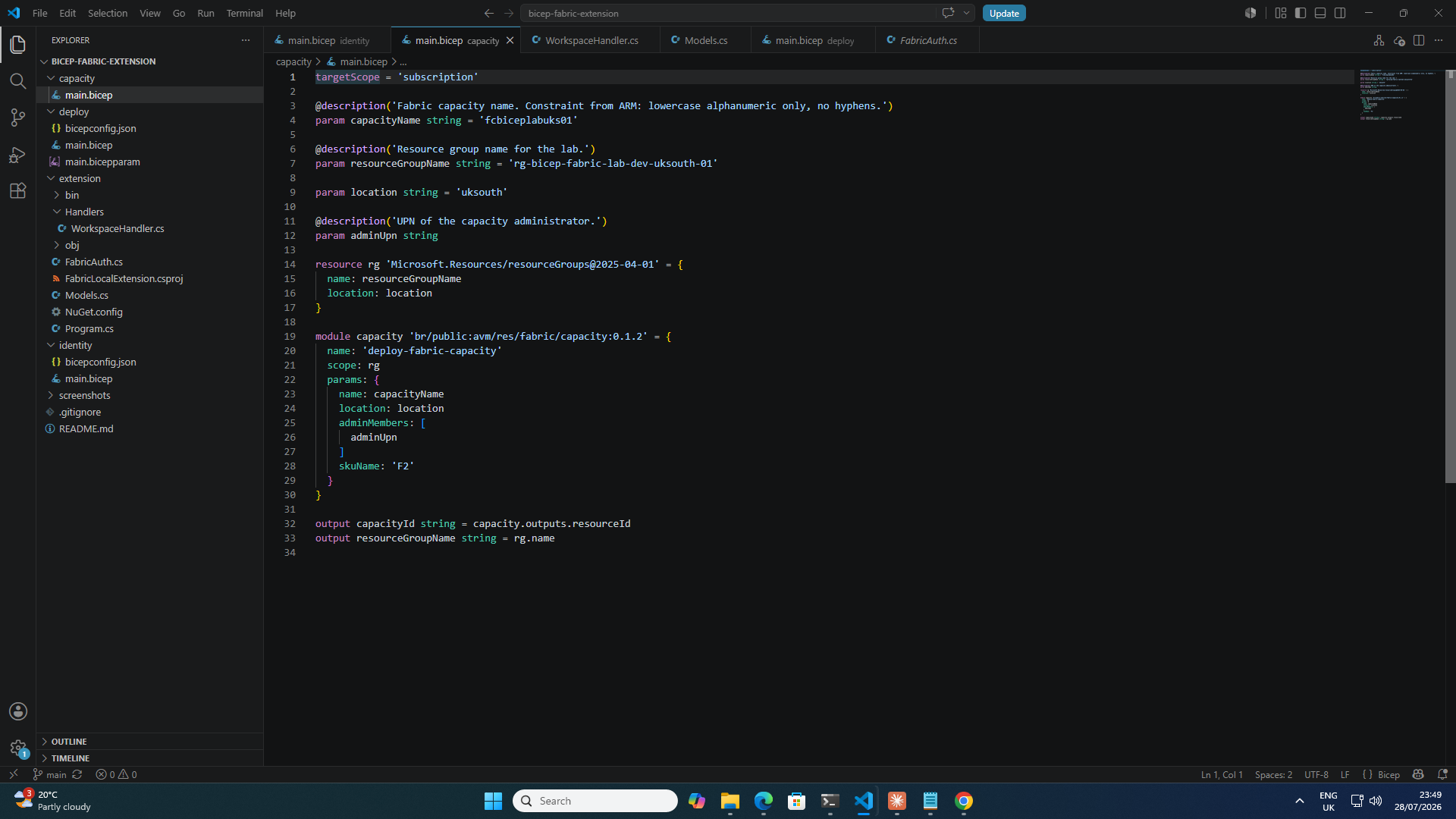Close the main.bicep capacity tab
This screenshot has width=1456, height=819.
pos(510,40)
